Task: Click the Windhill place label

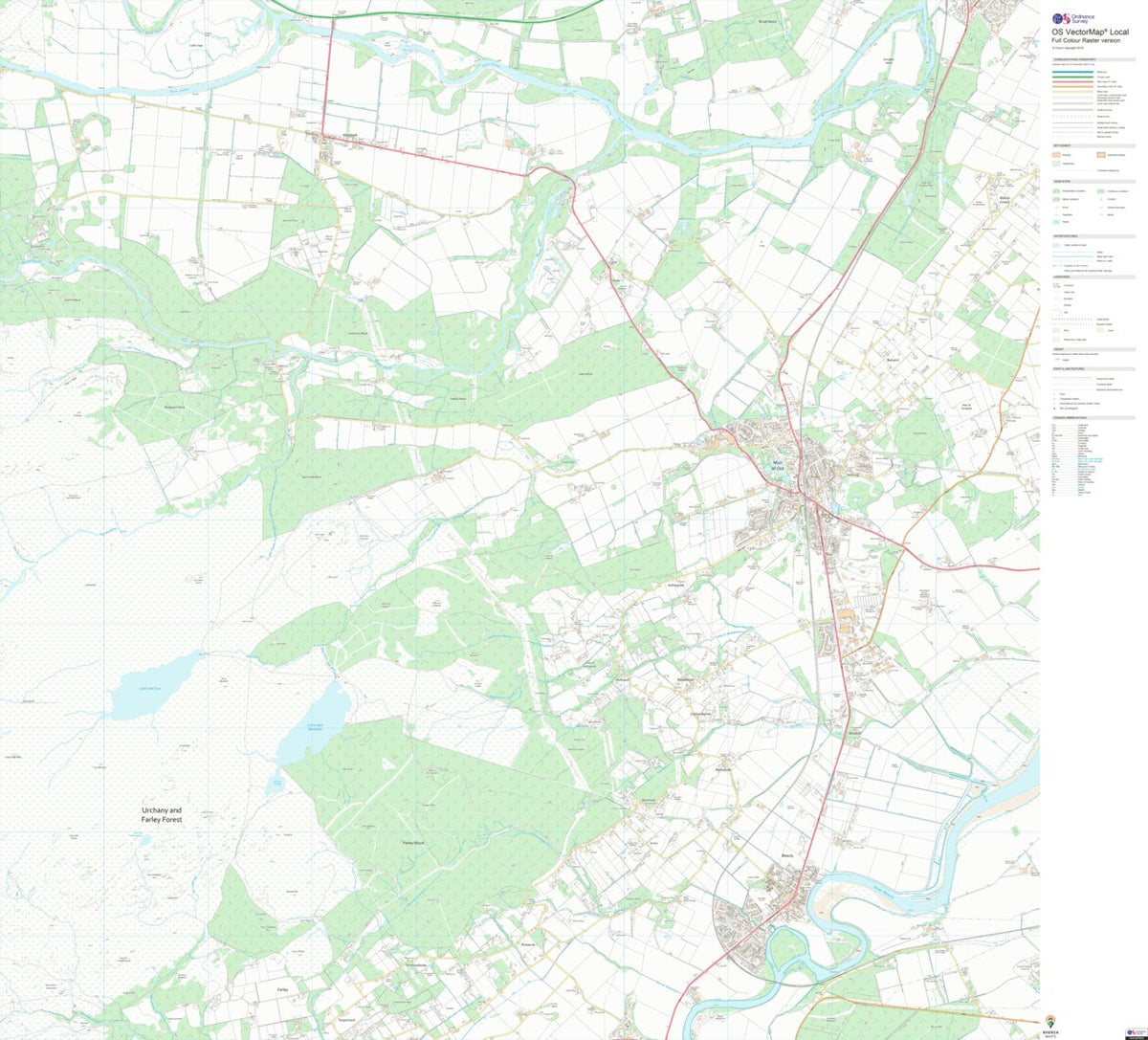Action: (853, 734)
